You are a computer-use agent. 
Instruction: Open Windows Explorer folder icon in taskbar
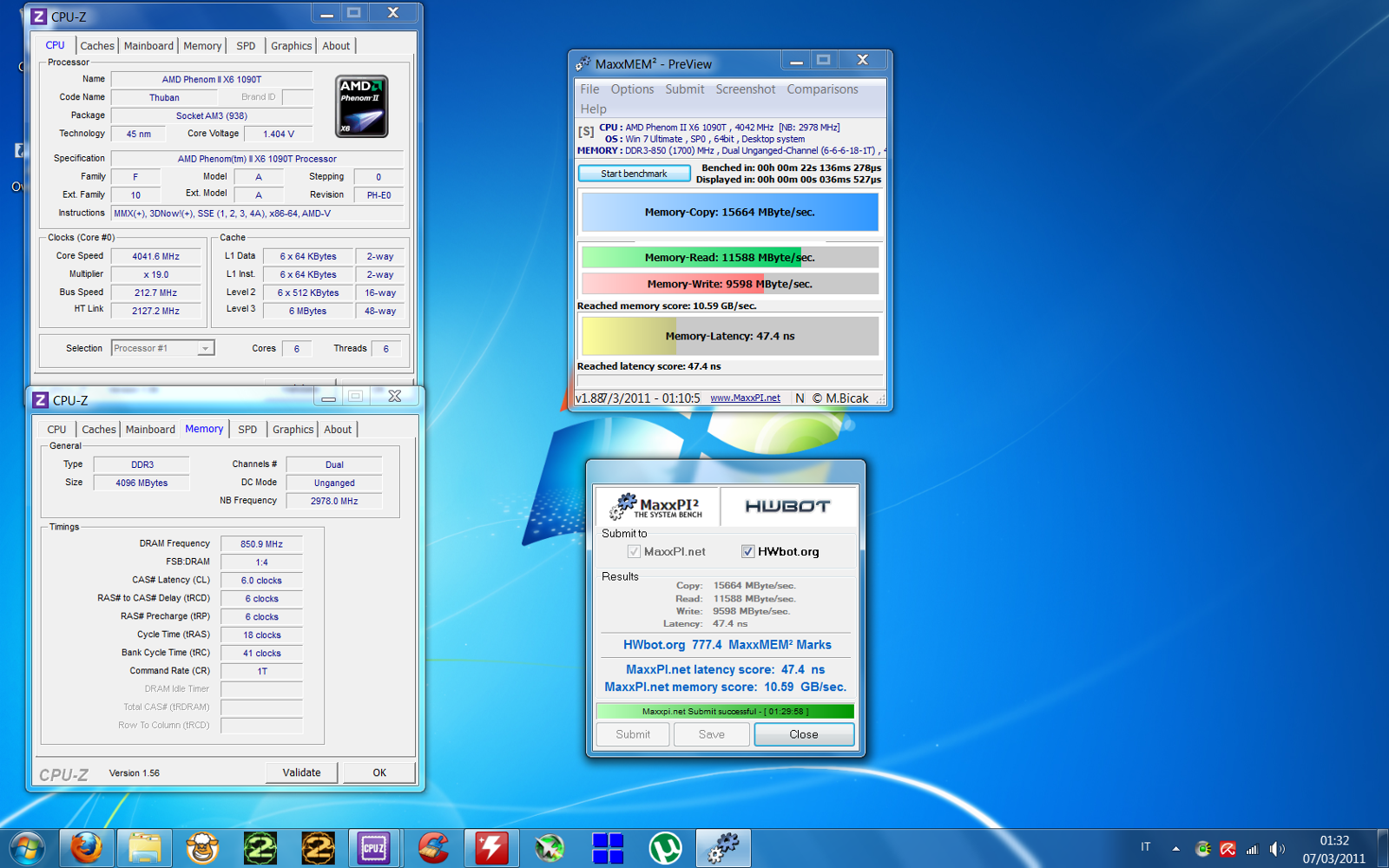[x=144, y=848]
